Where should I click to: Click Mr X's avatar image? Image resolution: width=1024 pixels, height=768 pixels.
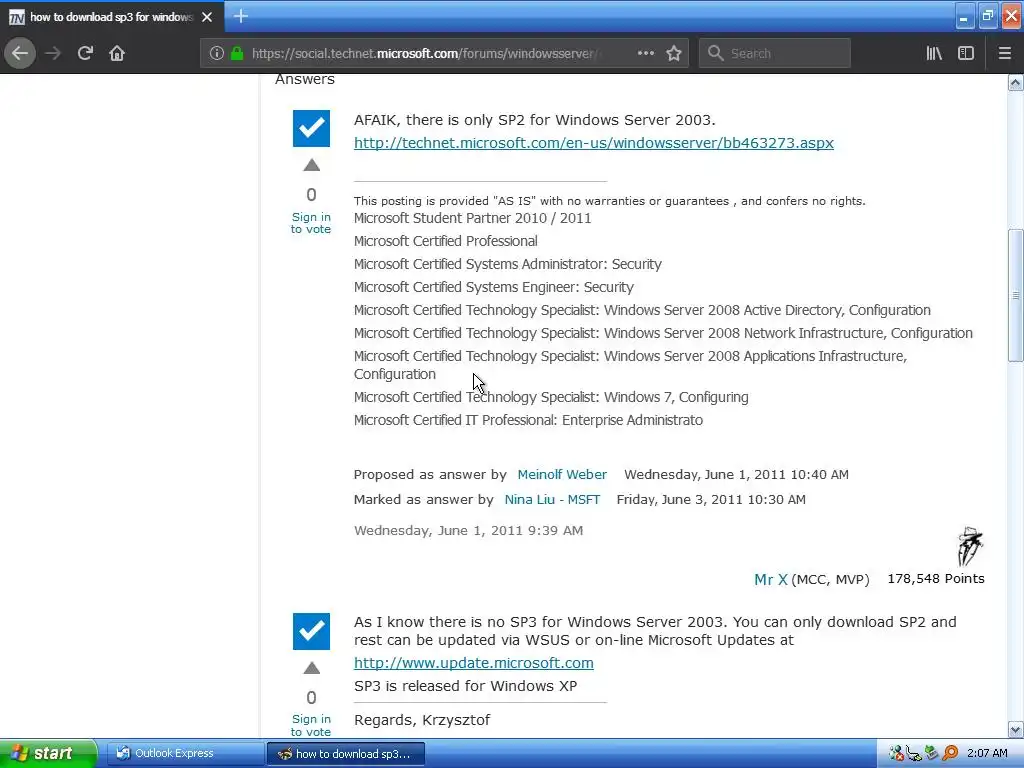point(970,547)
